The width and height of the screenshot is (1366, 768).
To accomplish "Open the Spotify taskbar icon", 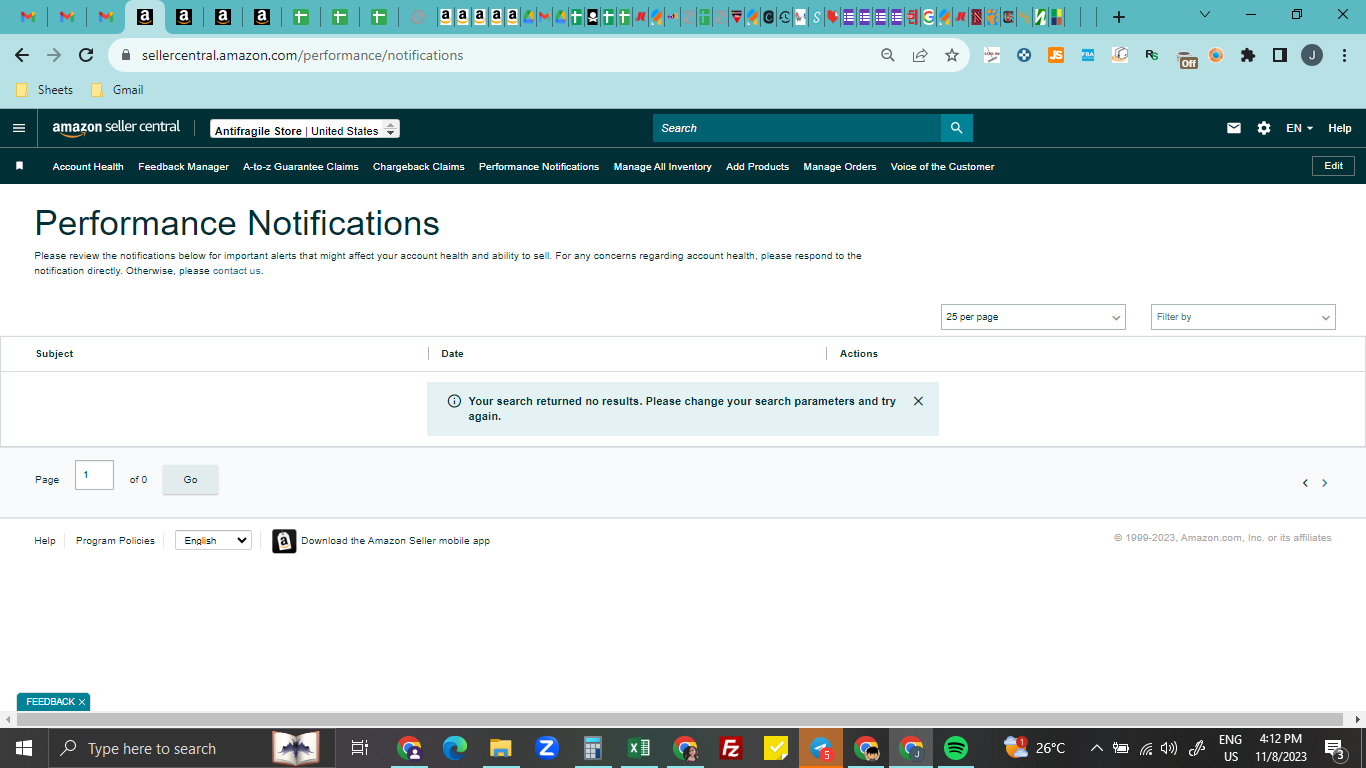I will tap(956, 748).
